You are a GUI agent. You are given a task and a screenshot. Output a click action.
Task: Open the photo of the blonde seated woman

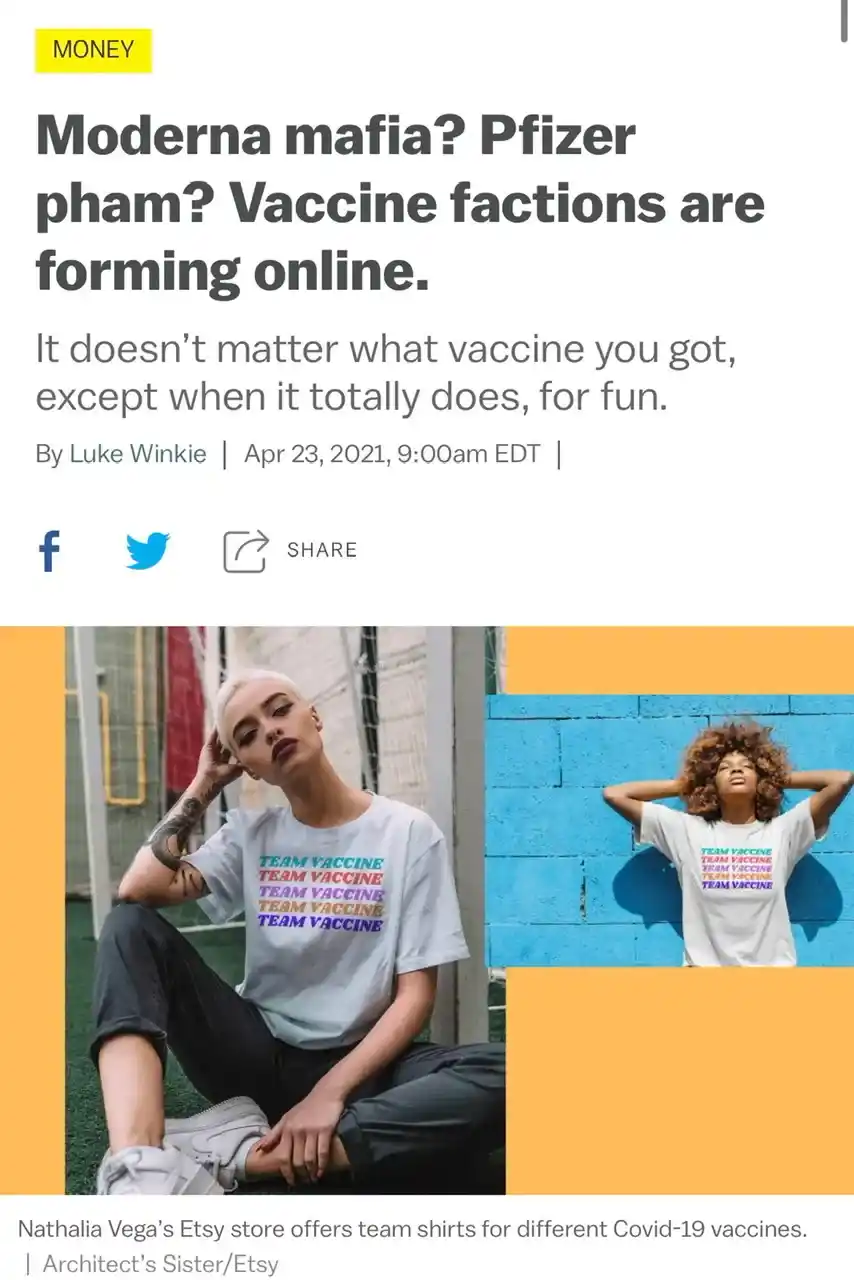click(x=285, y=910)
